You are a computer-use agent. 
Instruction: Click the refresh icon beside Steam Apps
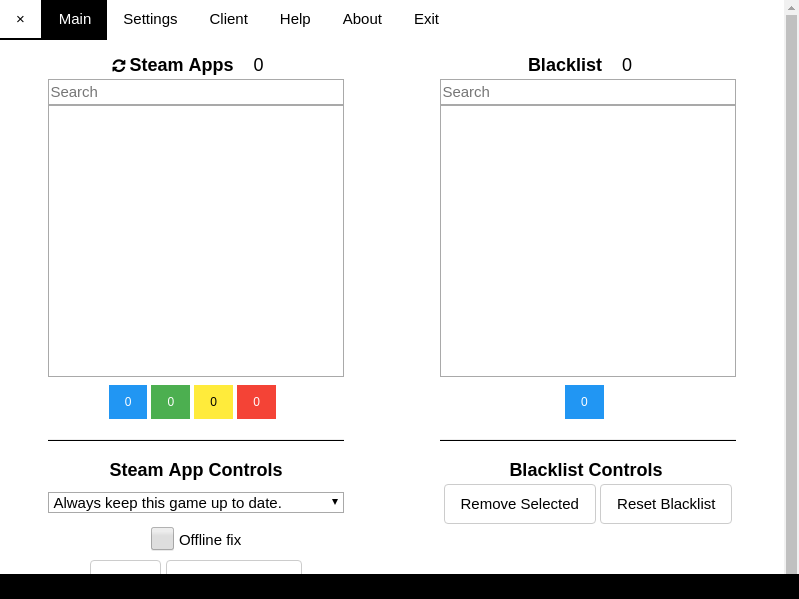(119, 66)
